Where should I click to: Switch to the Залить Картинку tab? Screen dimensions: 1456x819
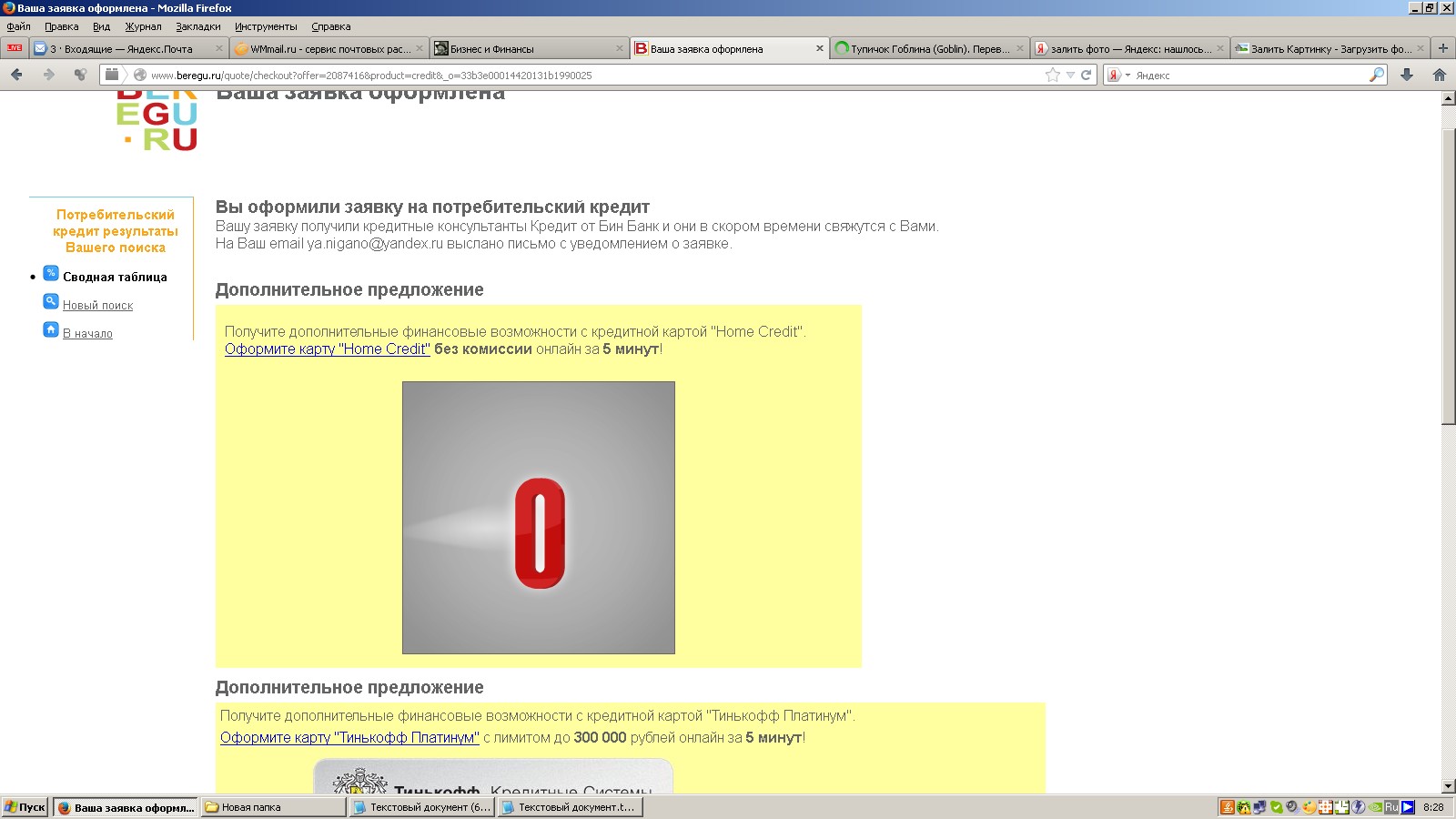point(1329,48)
